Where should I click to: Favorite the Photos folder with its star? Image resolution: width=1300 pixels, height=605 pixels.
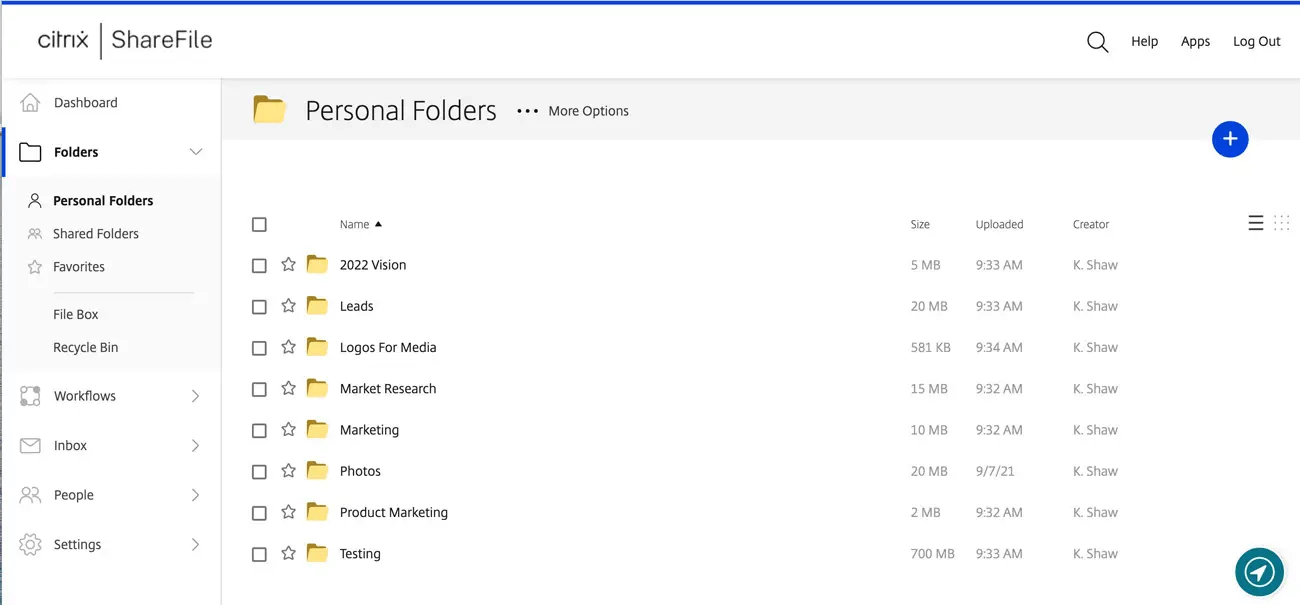point(288,471)
